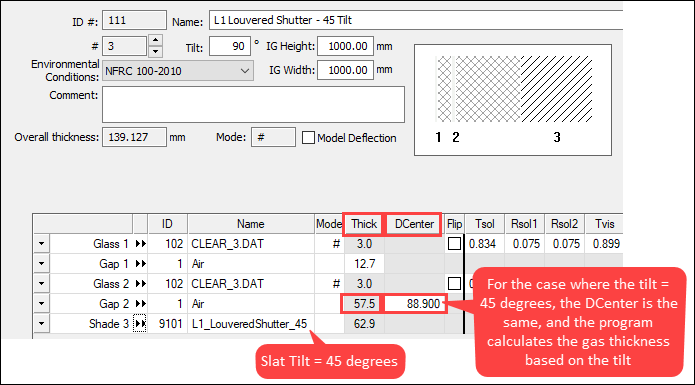Click the Thick column header
Image resolution: width=695 pixels, height=385 pixels.
coord(364,224)
